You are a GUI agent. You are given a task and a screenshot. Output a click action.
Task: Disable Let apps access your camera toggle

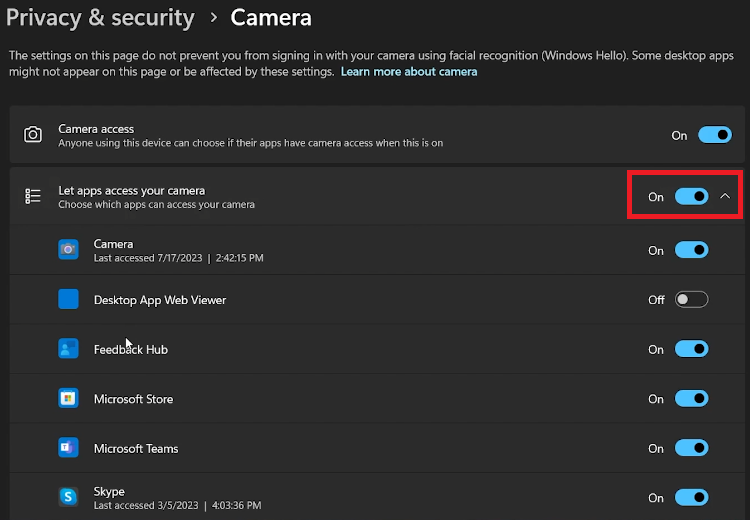pyautogui.click(x=692, y=197)
